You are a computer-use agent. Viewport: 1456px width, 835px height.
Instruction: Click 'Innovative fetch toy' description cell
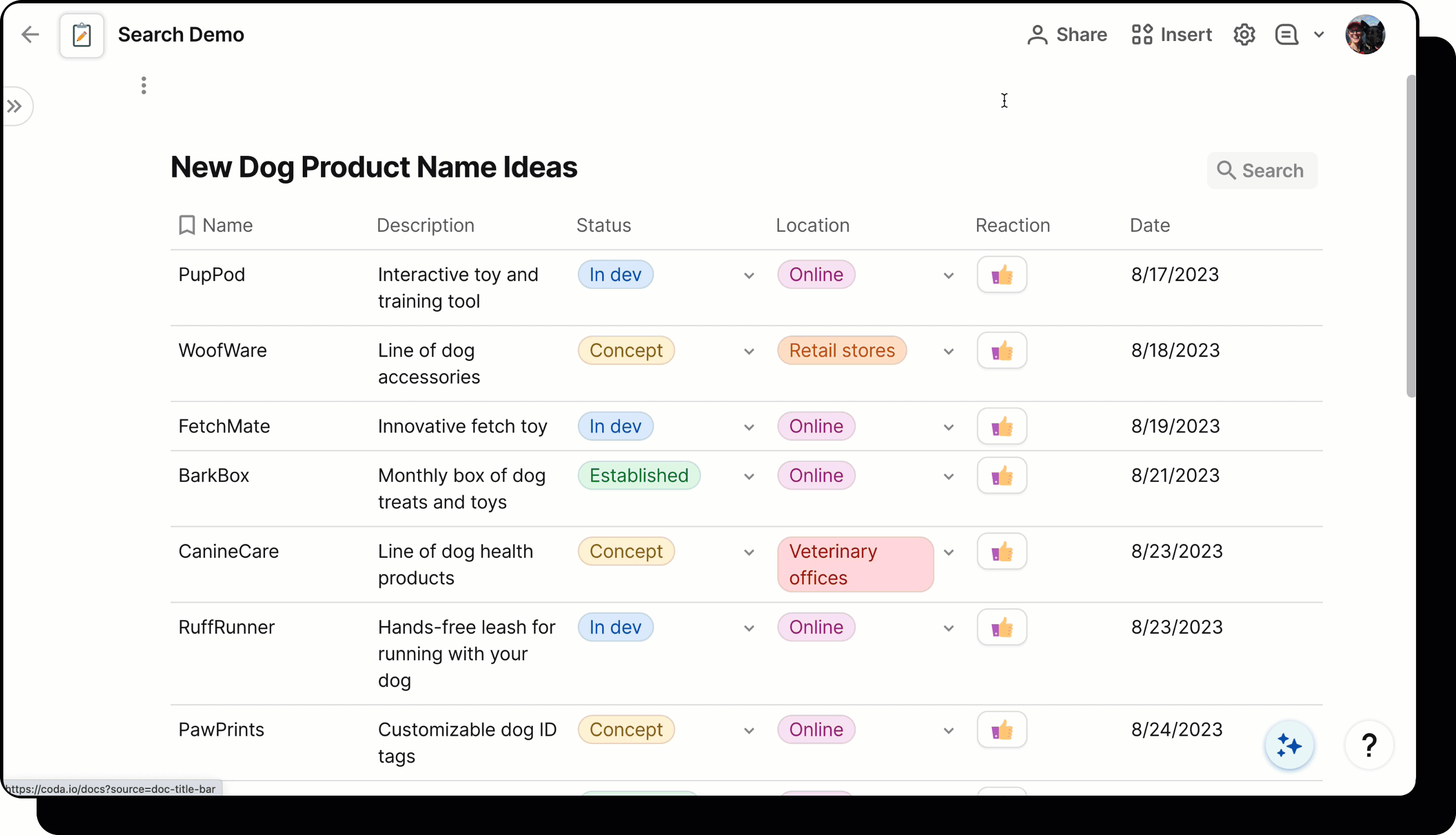(462, 426)
